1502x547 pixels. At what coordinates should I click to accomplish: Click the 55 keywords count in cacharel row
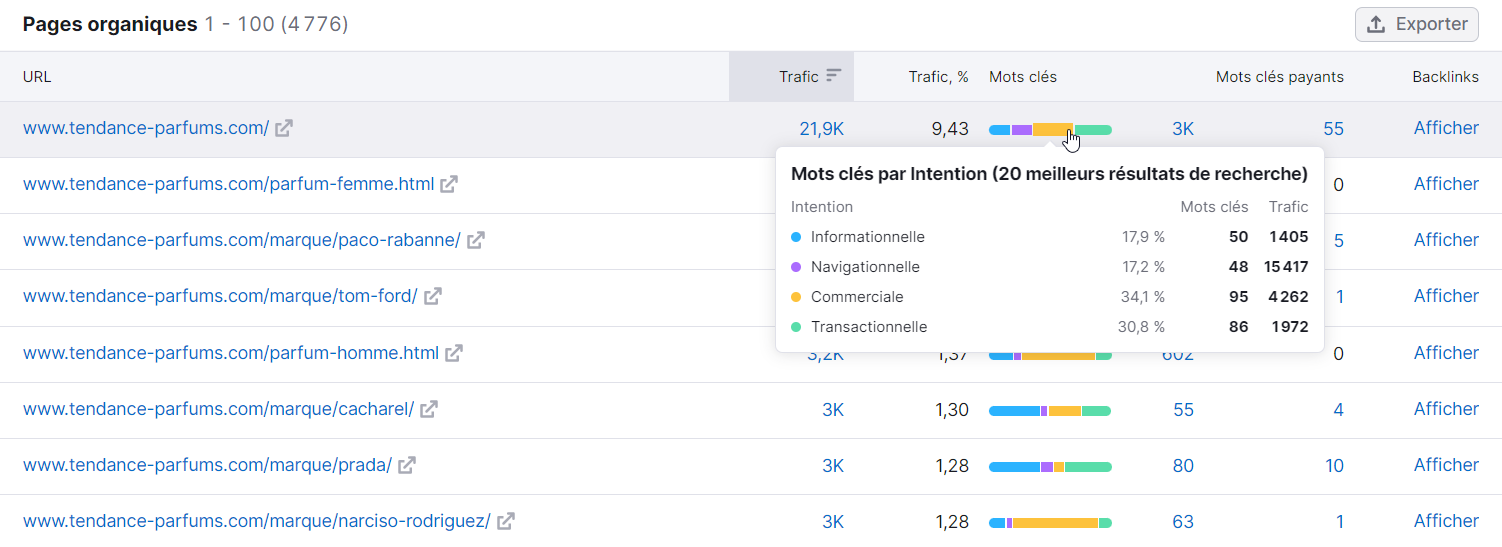pyautogui.click(x=1184, y=410)
